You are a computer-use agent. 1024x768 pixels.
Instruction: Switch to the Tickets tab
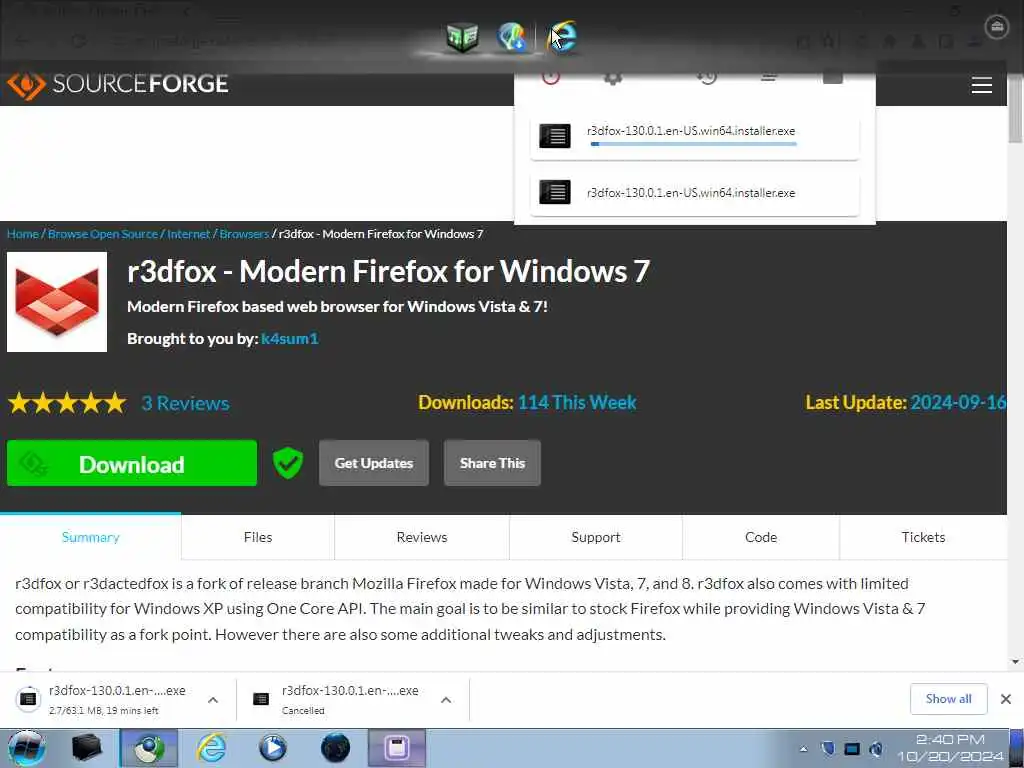click(x=923, y=537)
